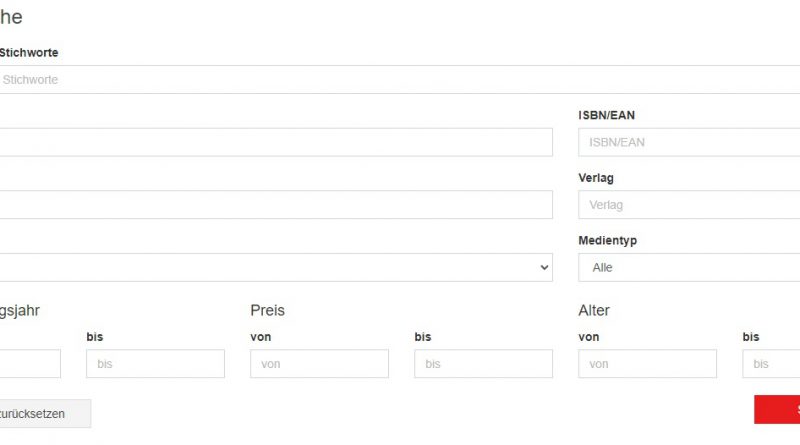800x445 pixels.
Task: Click wide text field left of ISBN/EAN
Action: (275, 142)
